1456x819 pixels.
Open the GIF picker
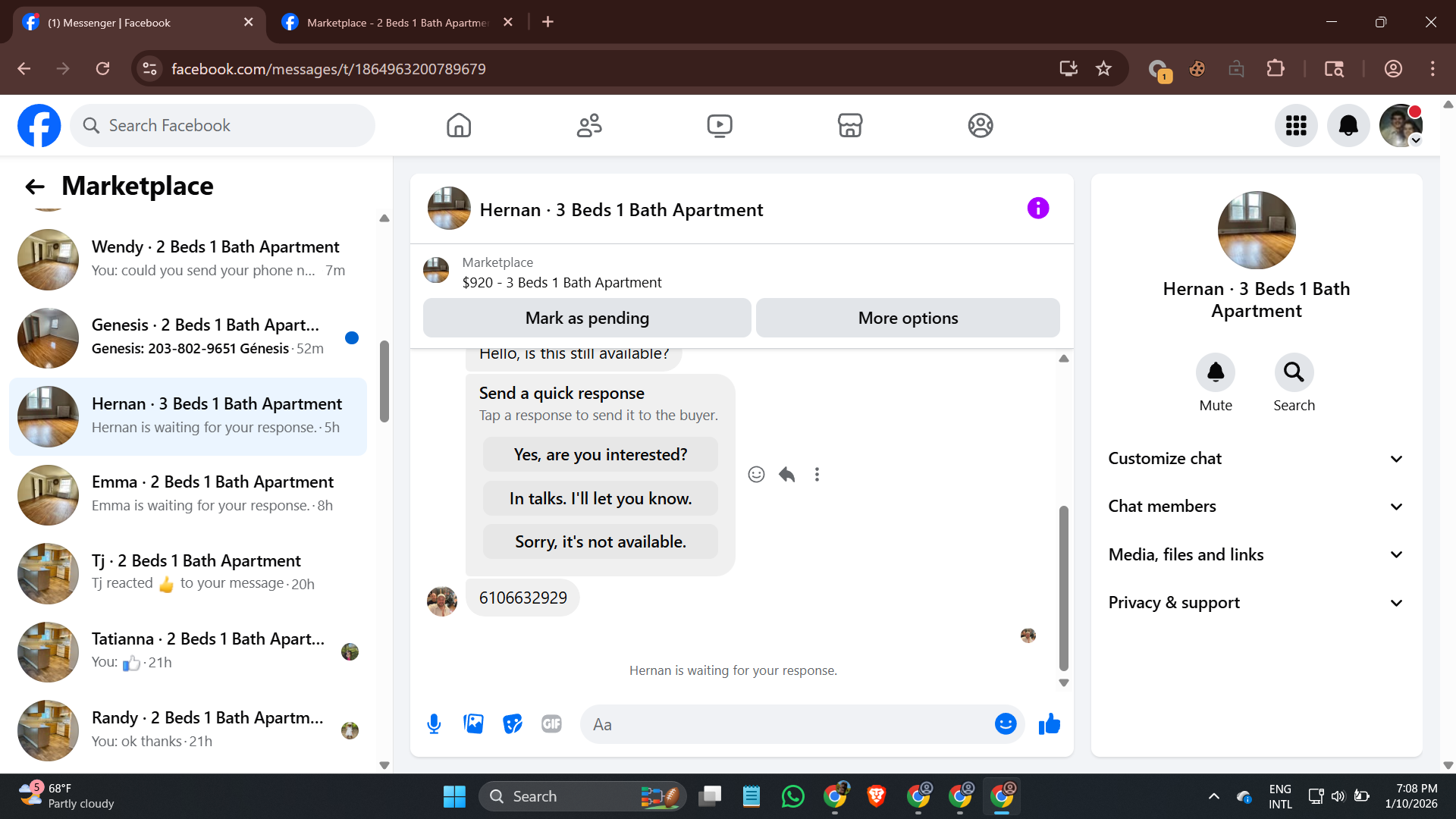(x=551, y=724)
